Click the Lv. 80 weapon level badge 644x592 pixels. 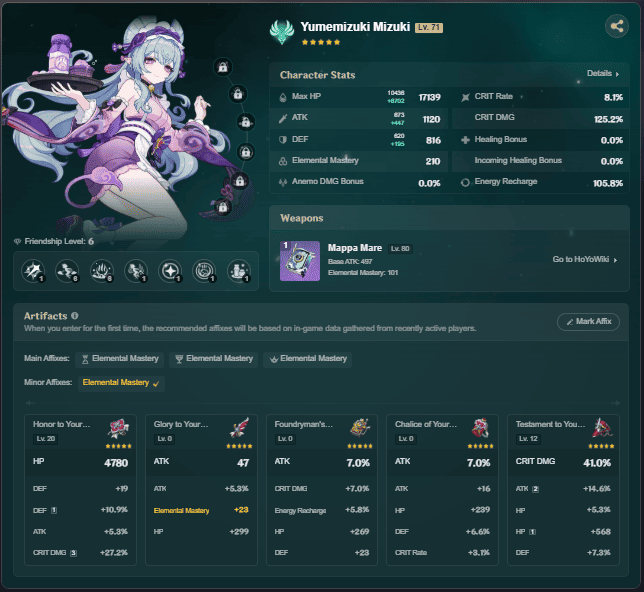pyautogui.click(x=400, y=249)
